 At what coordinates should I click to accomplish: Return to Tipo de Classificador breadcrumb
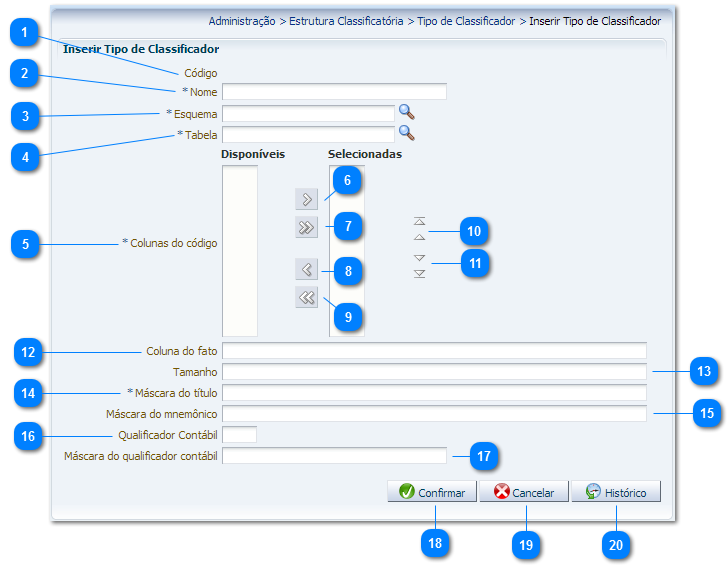click(x=466, y=20)
